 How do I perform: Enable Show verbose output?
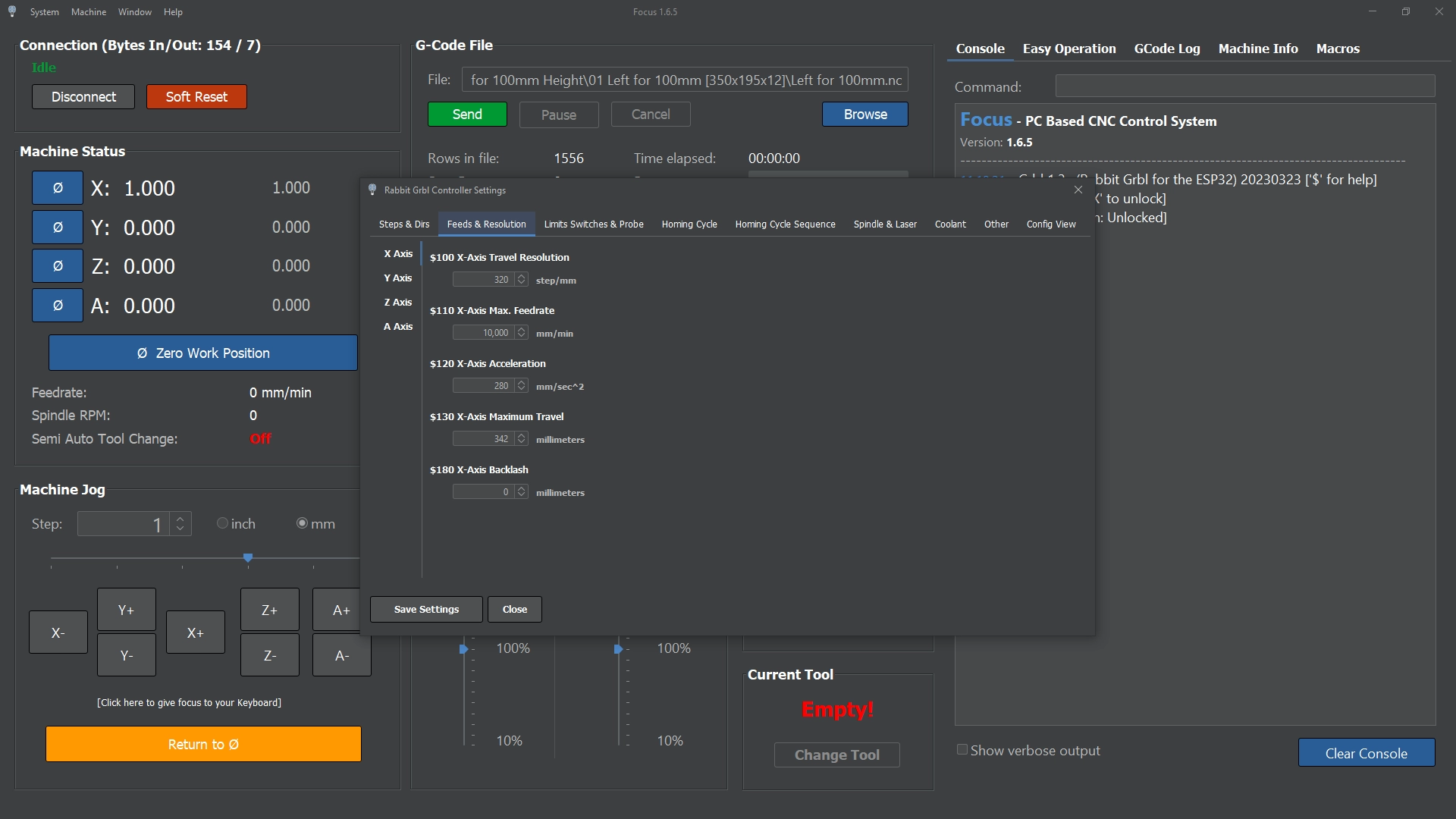point(962,750)
